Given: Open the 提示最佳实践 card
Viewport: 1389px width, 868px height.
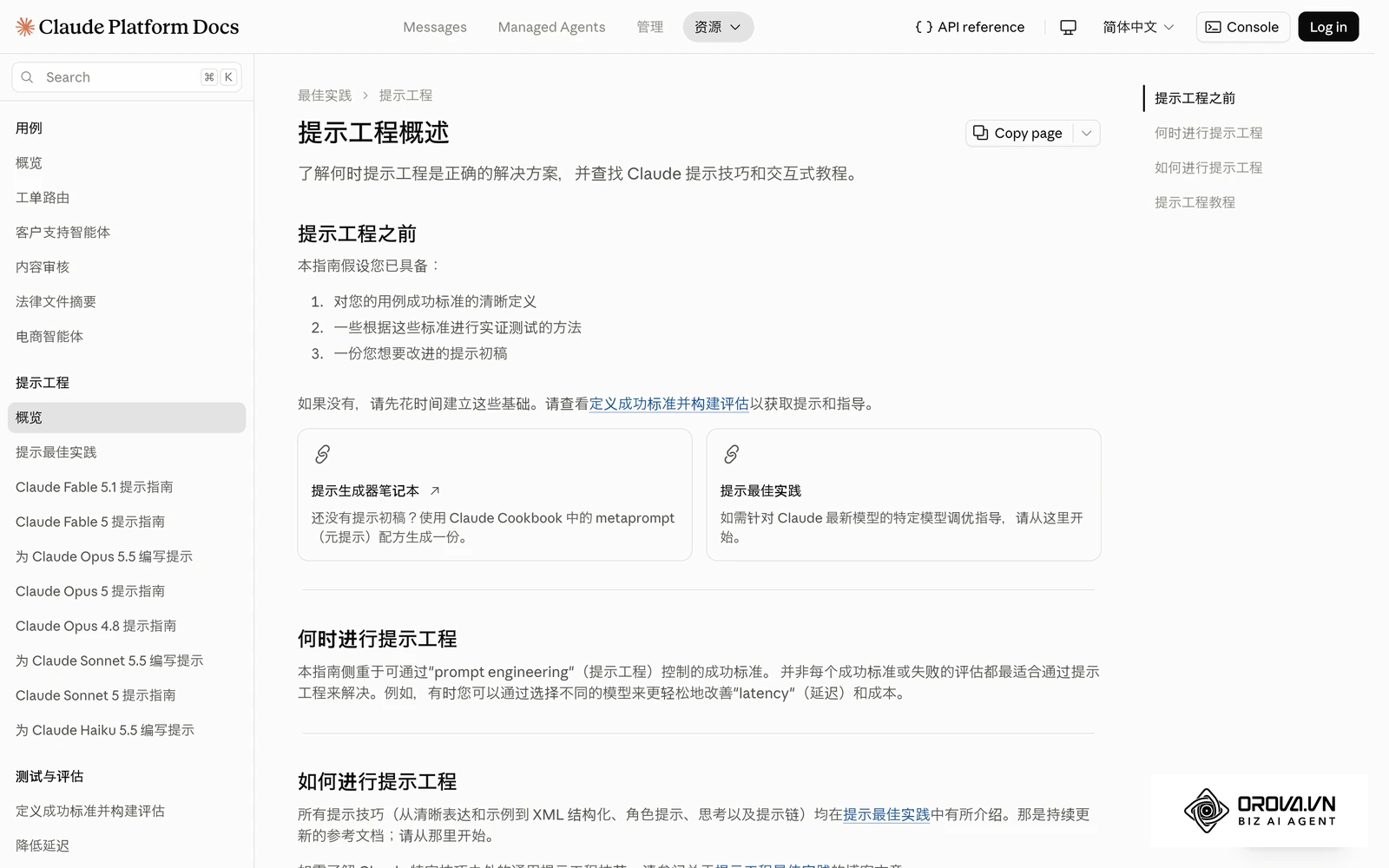Looking at the screenshot, I should coord(904,495).
